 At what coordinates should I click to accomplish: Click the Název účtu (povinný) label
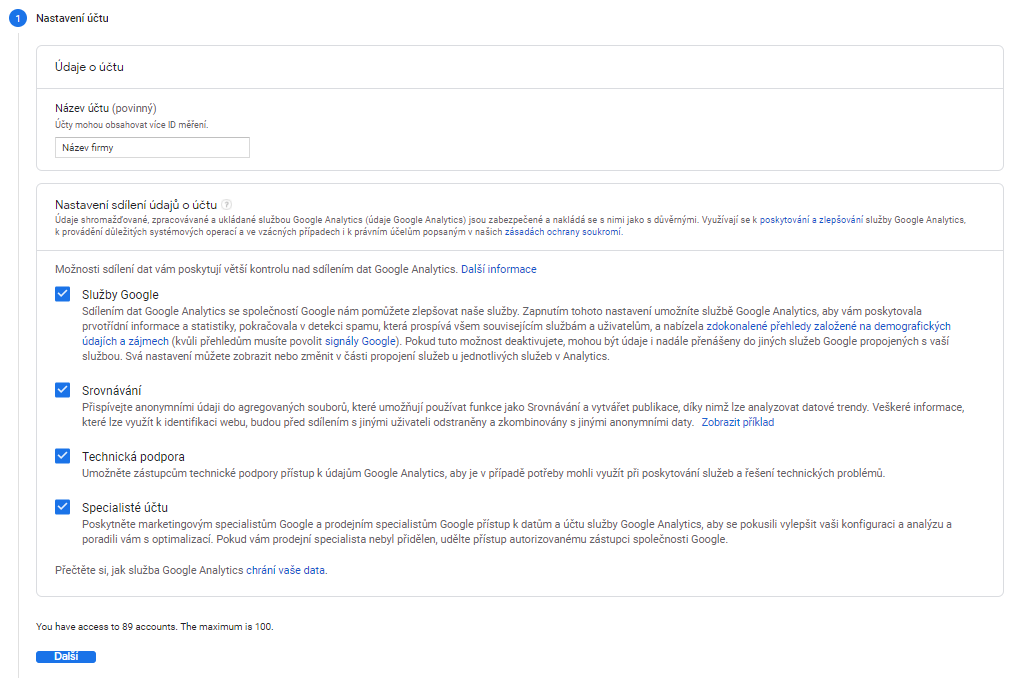[106, 108]
